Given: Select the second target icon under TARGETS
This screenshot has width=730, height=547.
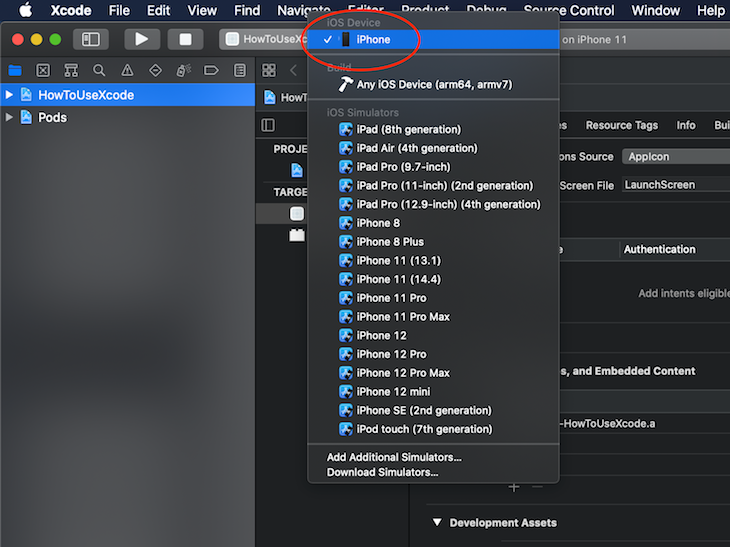Looking at the screenshot, I should click(297, 235).
